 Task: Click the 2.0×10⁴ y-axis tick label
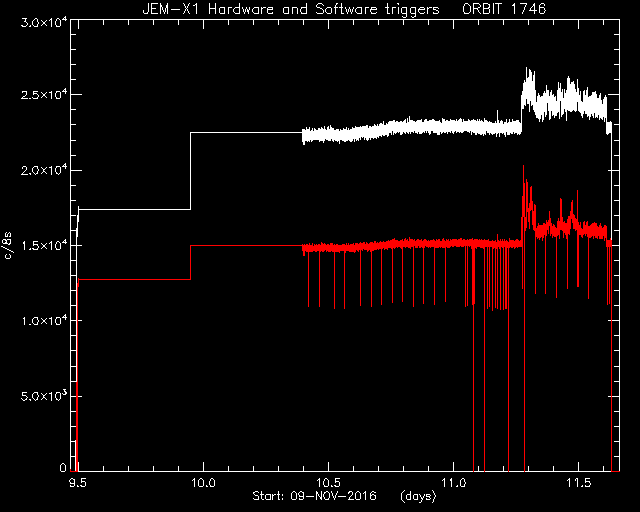tap(44, 170)
